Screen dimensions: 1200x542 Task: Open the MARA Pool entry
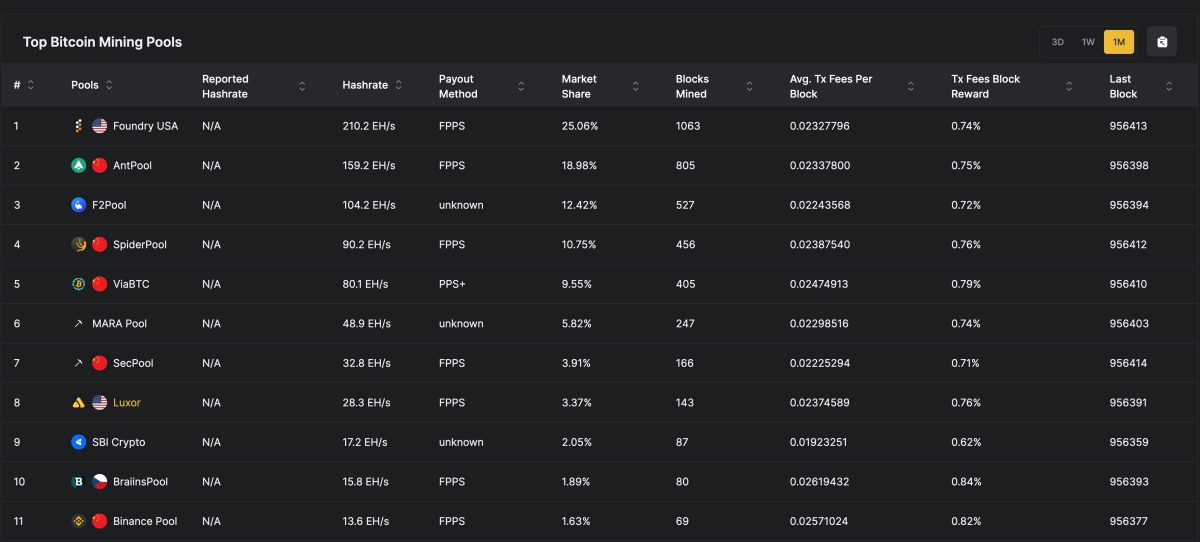click(x=120, y=324)
